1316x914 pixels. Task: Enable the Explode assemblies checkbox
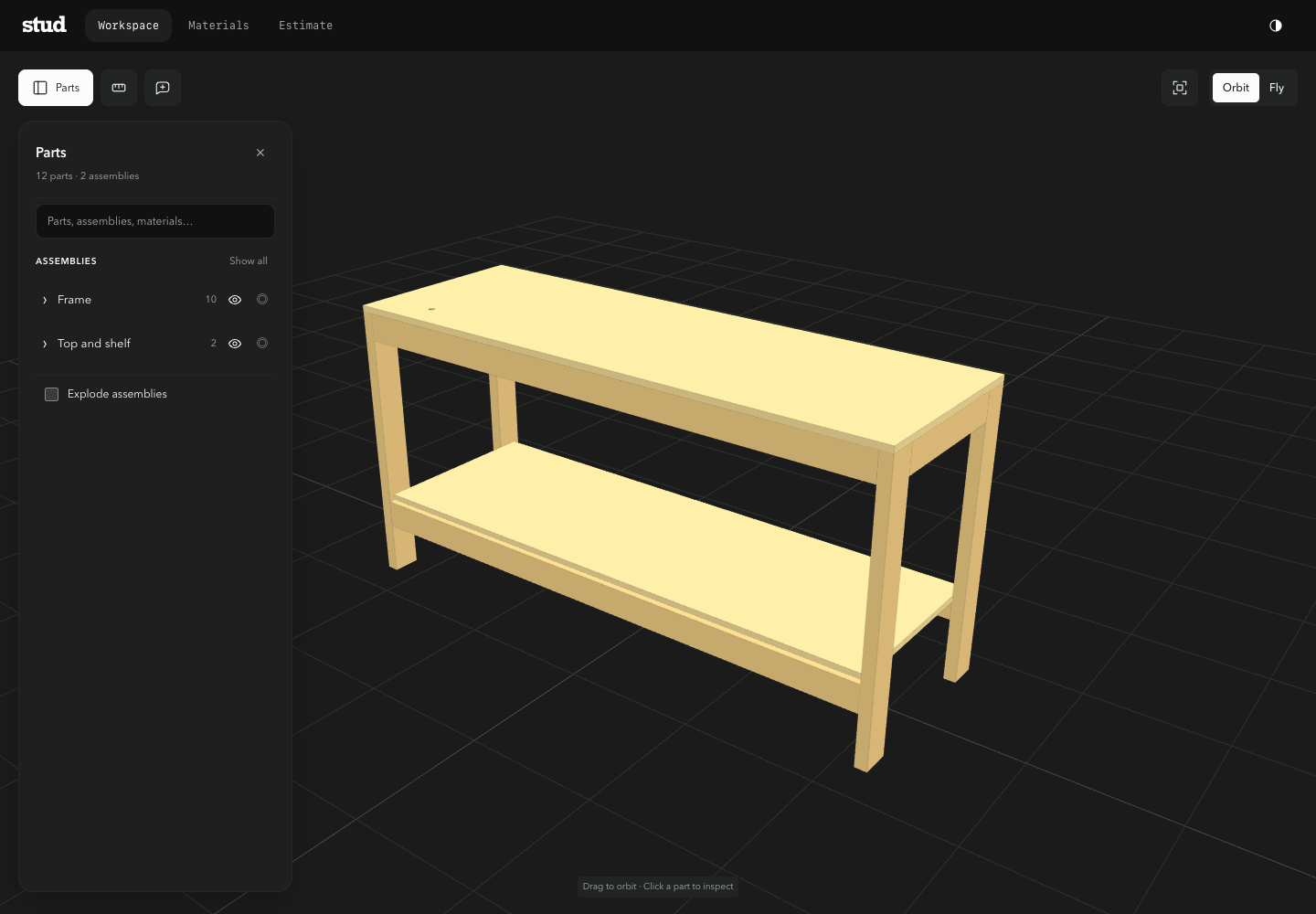(x=52, y=394)
